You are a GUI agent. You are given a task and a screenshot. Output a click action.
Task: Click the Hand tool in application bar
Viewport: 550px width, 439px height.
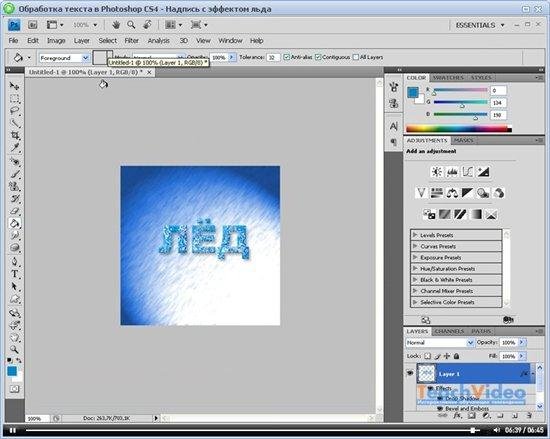click(x=116, y=25)
